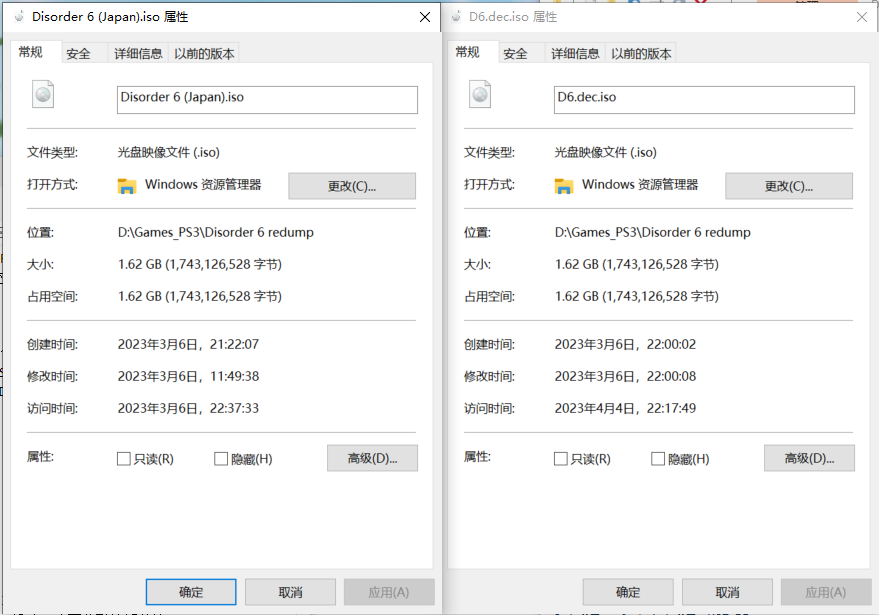Click 应用(A) button in D6.dec.iso window
The height and width of the screenshot is (615, 879).
[826, 592]
